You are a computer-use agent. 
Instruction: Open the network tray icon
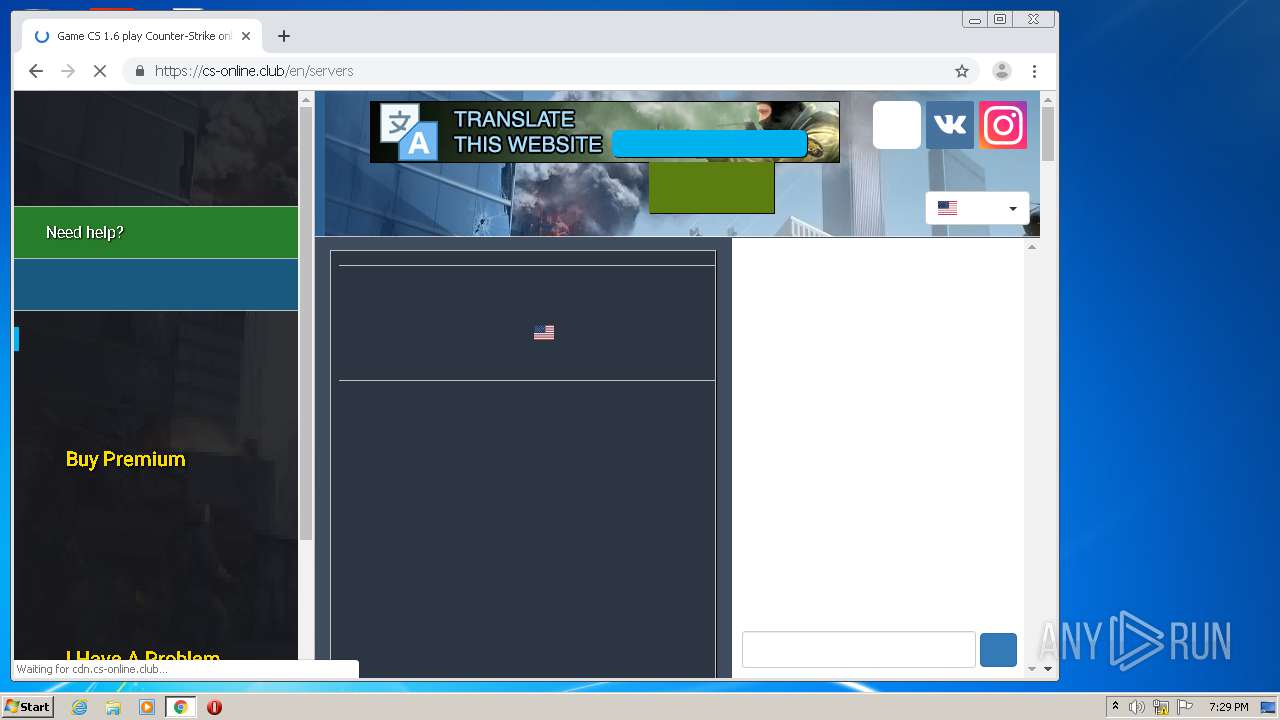pyautogui.click(x=1161, y=707)
